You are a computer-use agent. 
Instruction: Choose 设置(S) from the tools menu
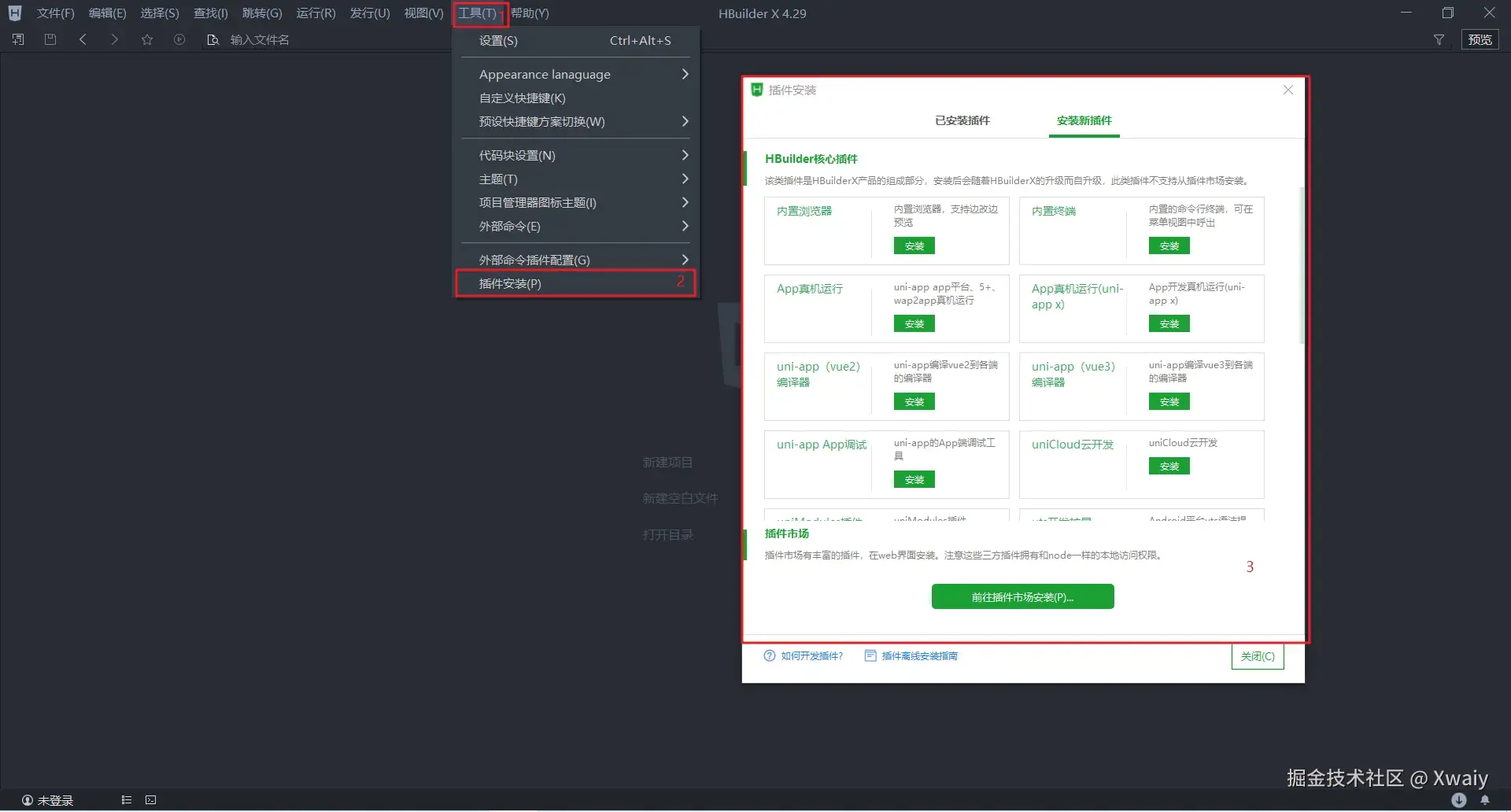(576, 40)
